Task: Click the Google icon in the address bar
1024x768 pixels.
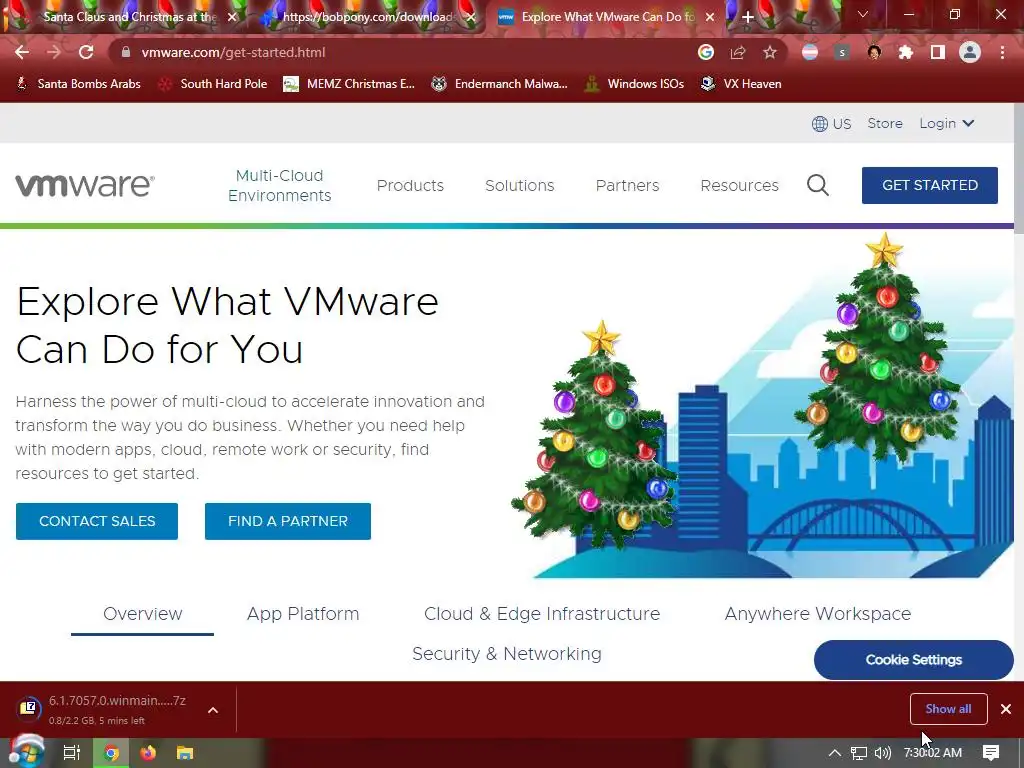Action: pyautogui.click(x=705, y=52)
